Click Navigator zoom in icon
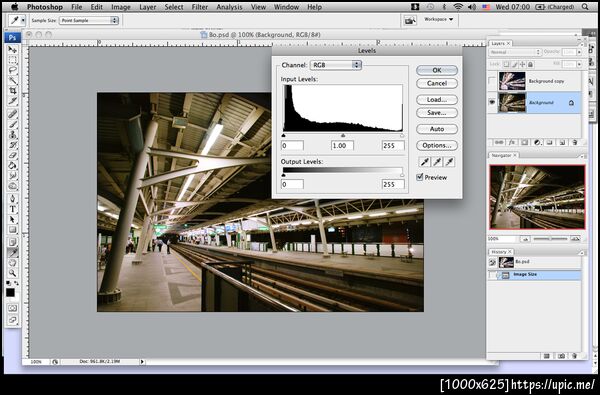This screenshot has width=600, height=395. (575, 239)
